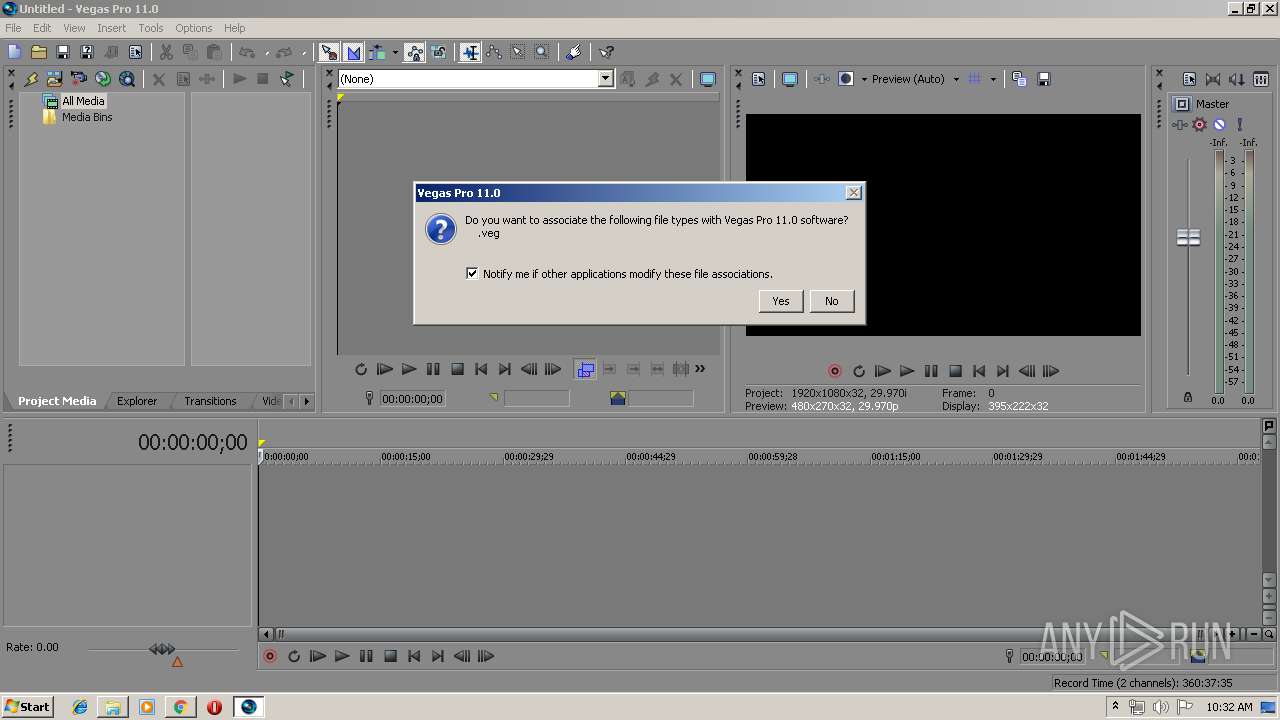Open the trimmer (None) media dropdown
This screenshot has width=1280, height=720.
click(x=605, y=79)
